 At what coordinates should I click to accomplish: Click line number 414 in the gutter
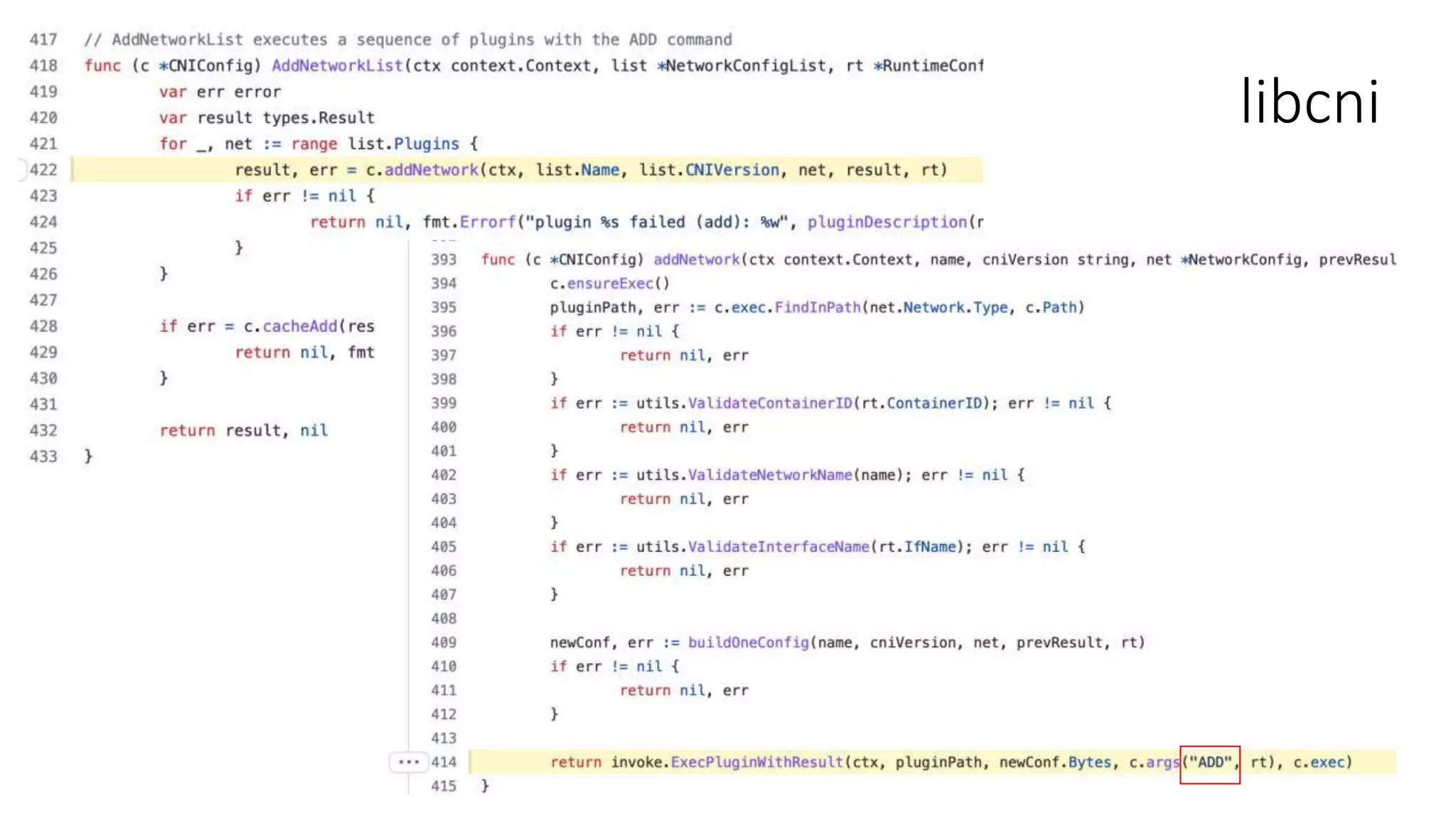pos(444,762)
